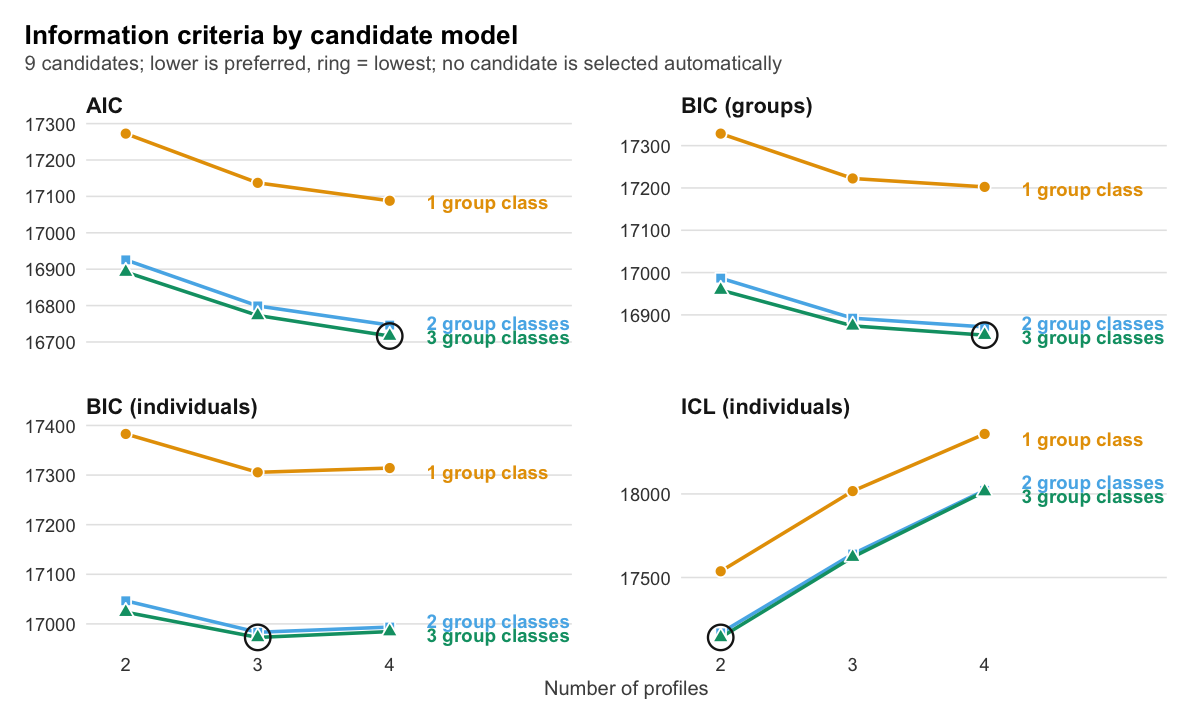Click orange 3-profile marker in BIC (individuals)
Image resolution: width=1200 pixels, height=720 pixels.
coord(257,472)
